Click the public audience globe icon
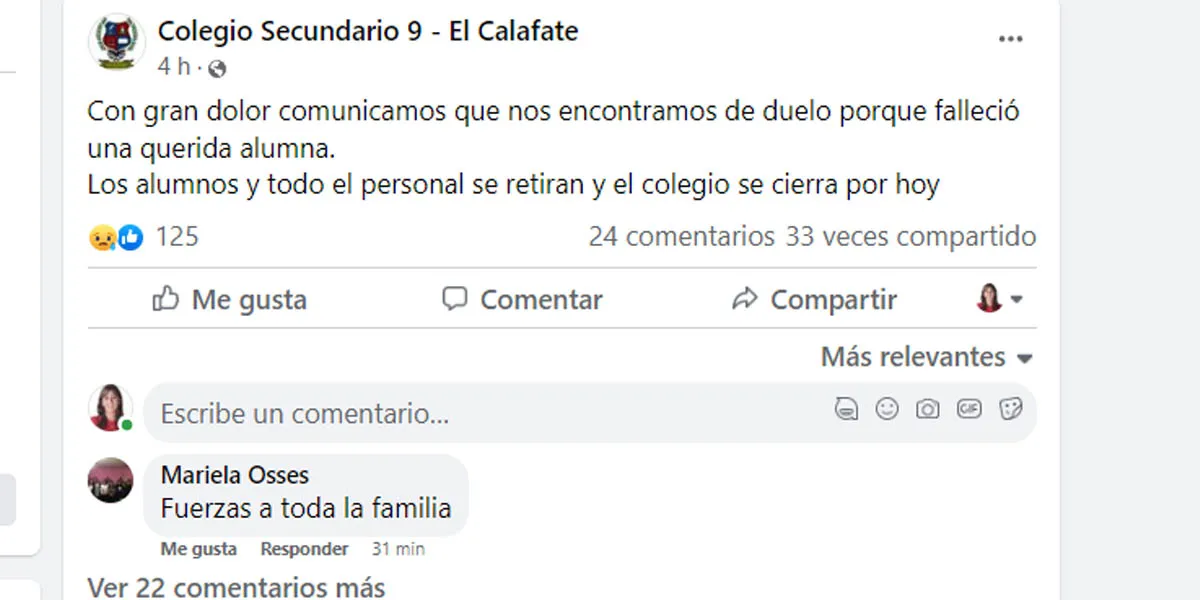Viewport: 1200px width, 600px height. [218, 68]
